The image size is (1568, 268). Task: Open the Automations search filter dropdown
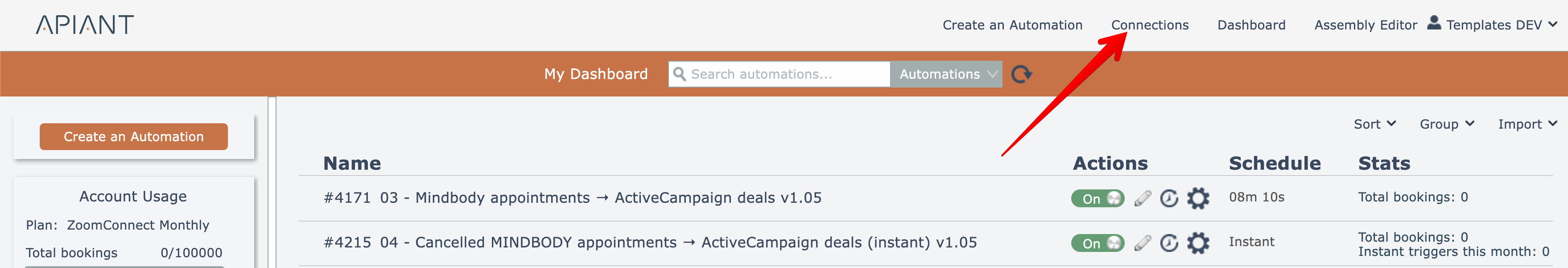[x=946, y=74]
